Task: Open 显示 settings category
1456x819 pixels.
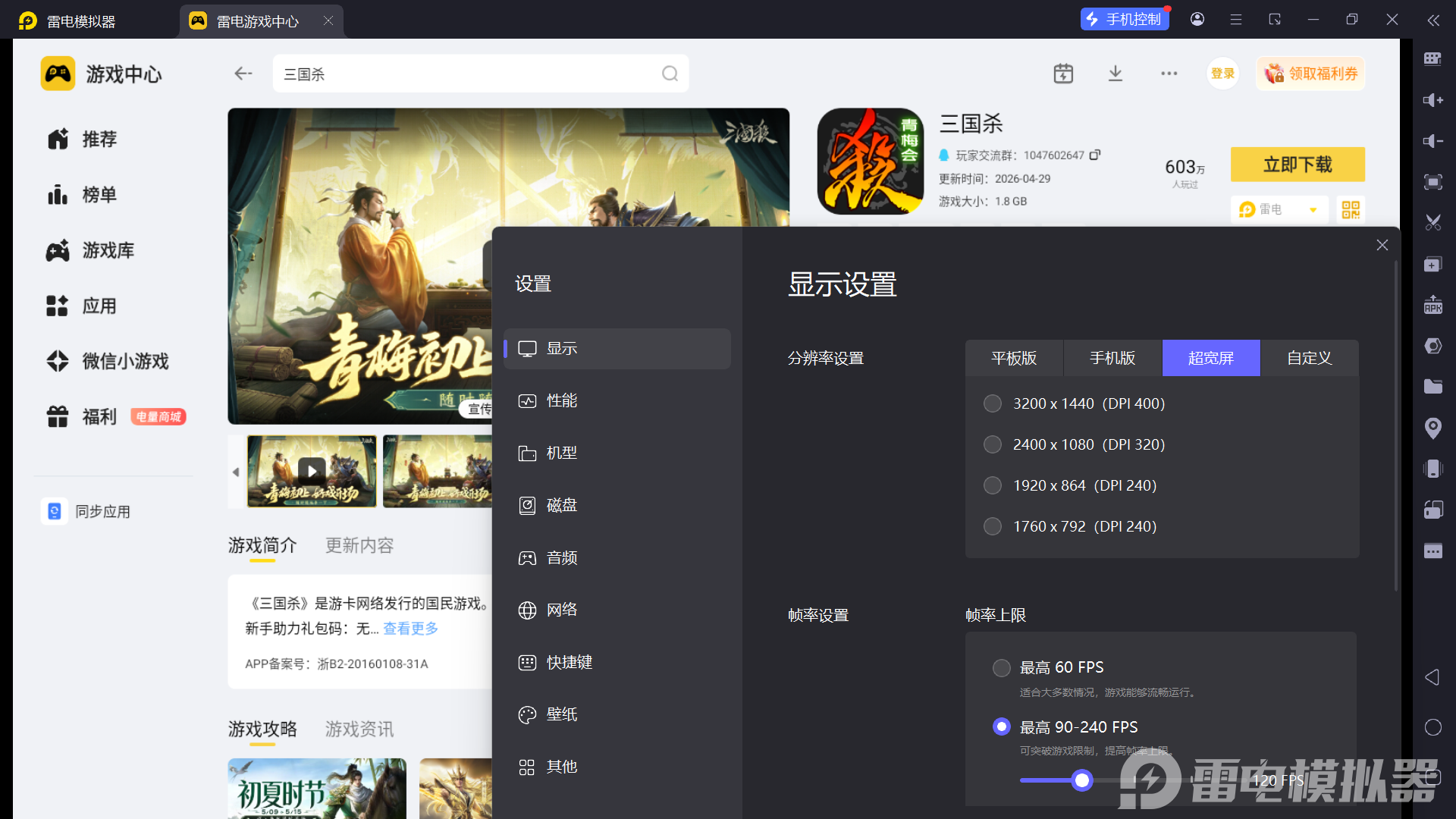Action: (x=617, y=349)
